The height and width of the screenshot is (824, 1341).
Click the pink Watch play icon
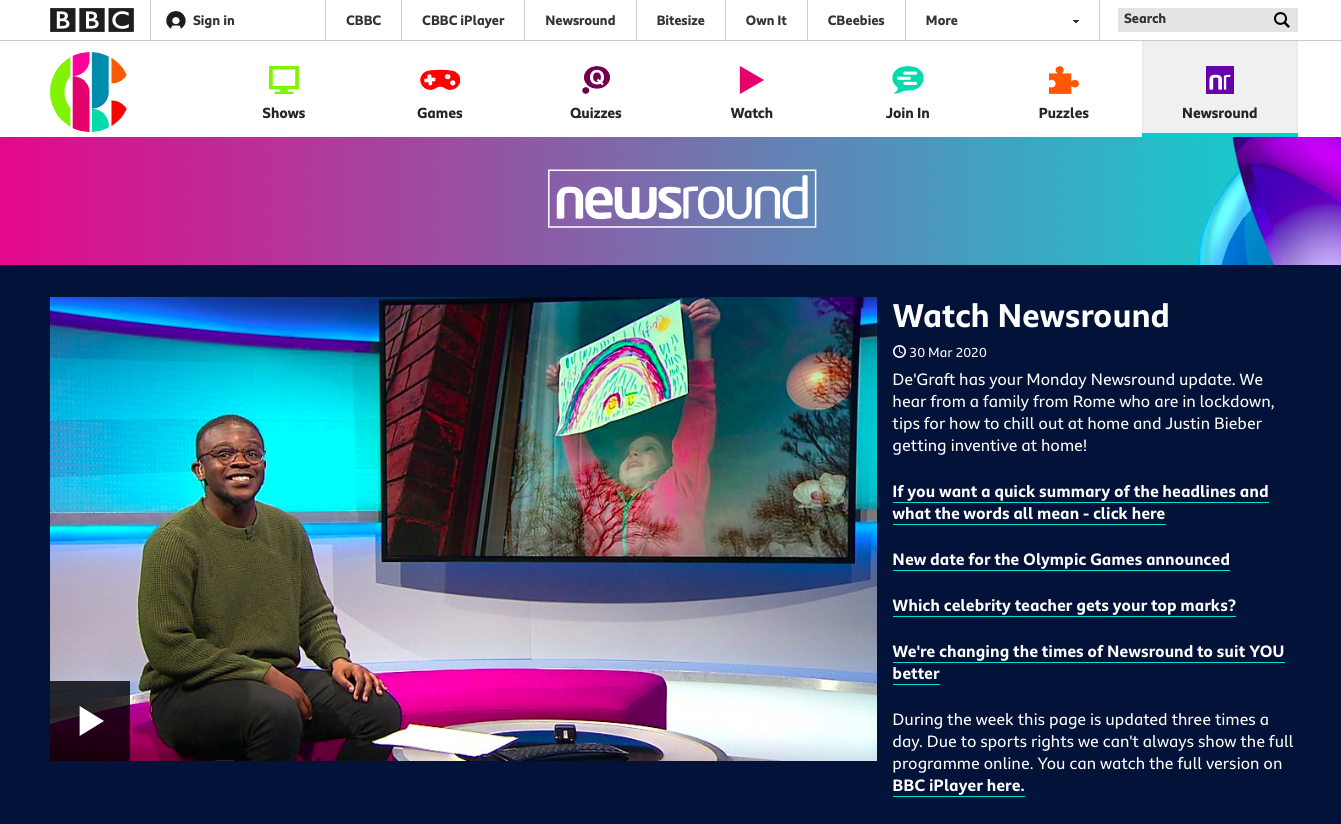pos(751,80)
